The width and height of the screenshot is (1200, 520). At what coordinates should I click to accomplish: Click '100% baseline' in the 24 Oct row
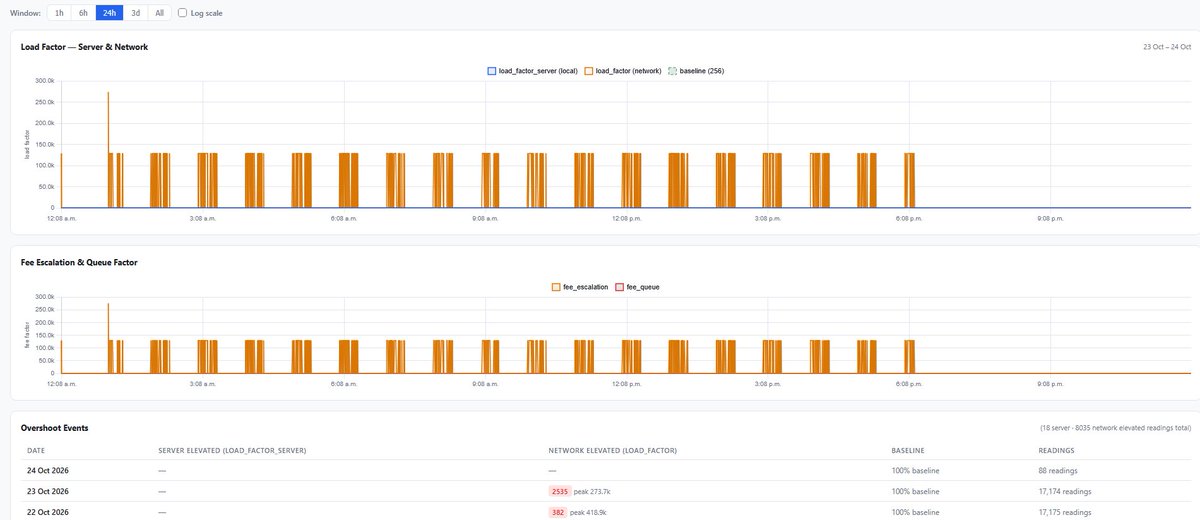[x=915, y=470]
